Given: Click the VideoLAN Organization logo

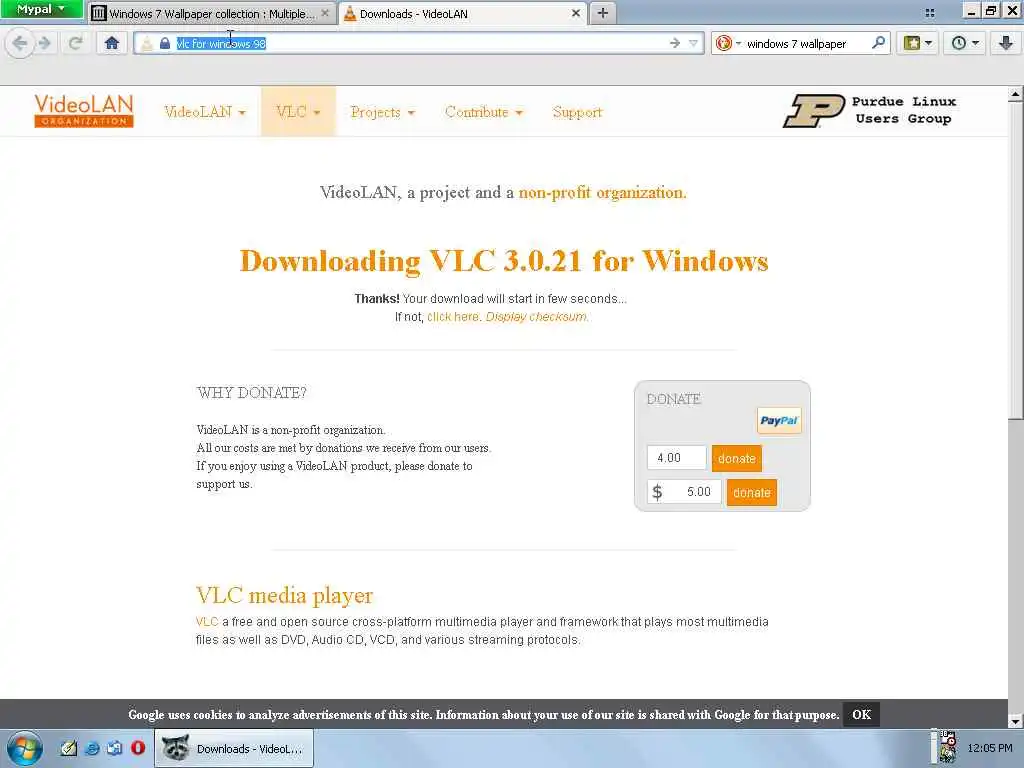Looking at the screenshot, I should [84, 110].
